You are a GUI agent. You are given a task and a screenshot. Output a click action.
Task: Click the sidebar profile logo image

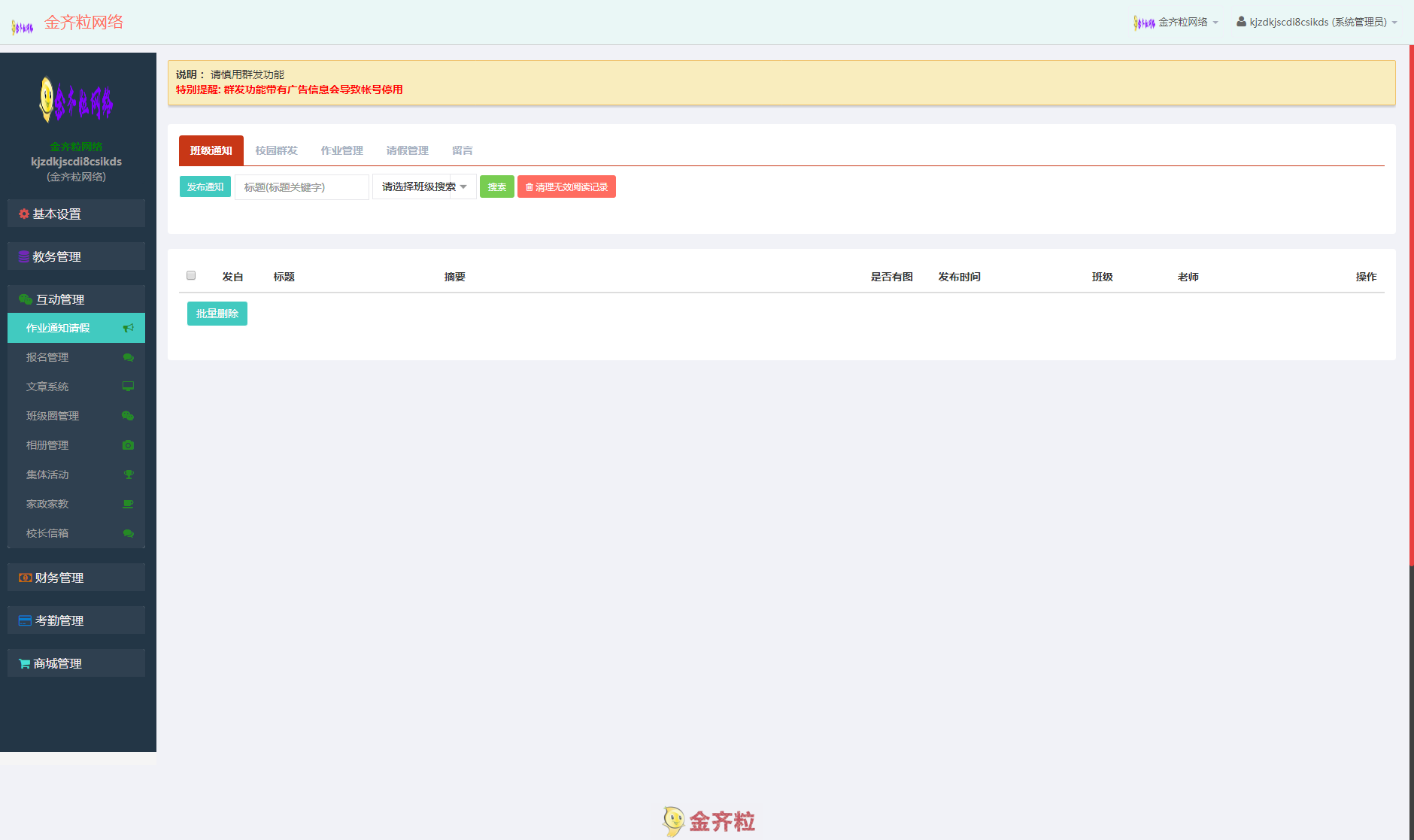[x=76, y=100]
